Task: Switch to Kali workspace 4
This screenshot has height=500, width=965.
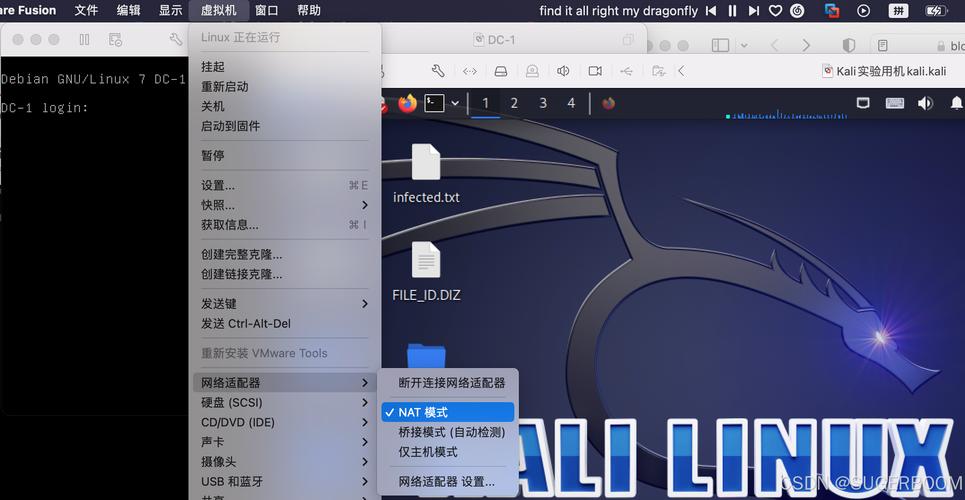Action: pos(571,103)
